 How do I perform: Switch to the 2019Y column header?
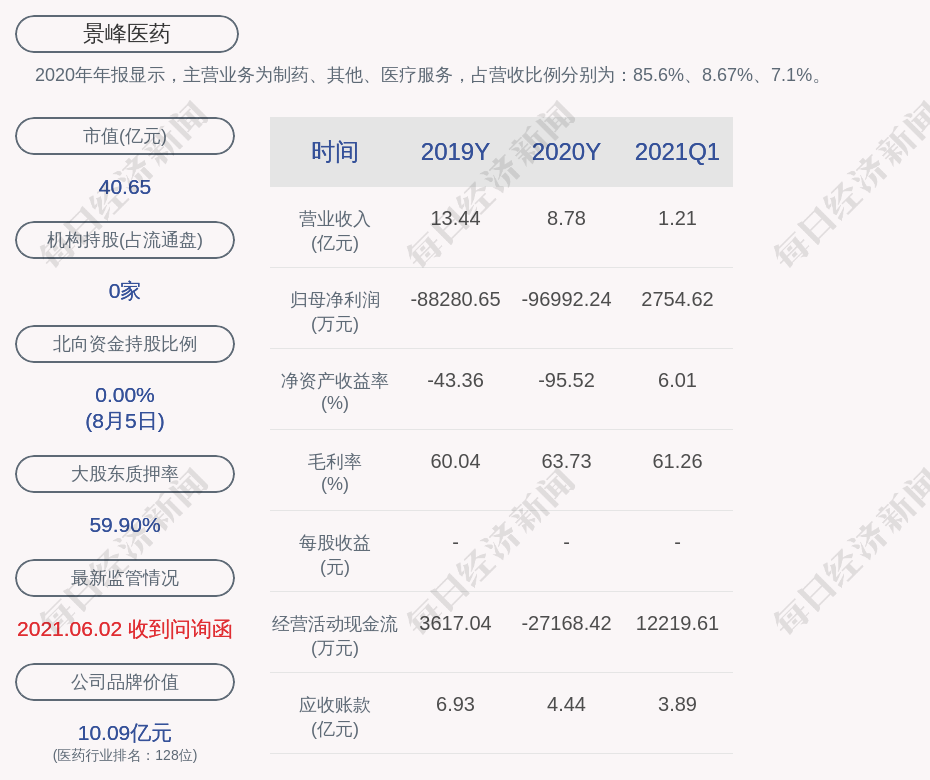(x=455, y=152)
